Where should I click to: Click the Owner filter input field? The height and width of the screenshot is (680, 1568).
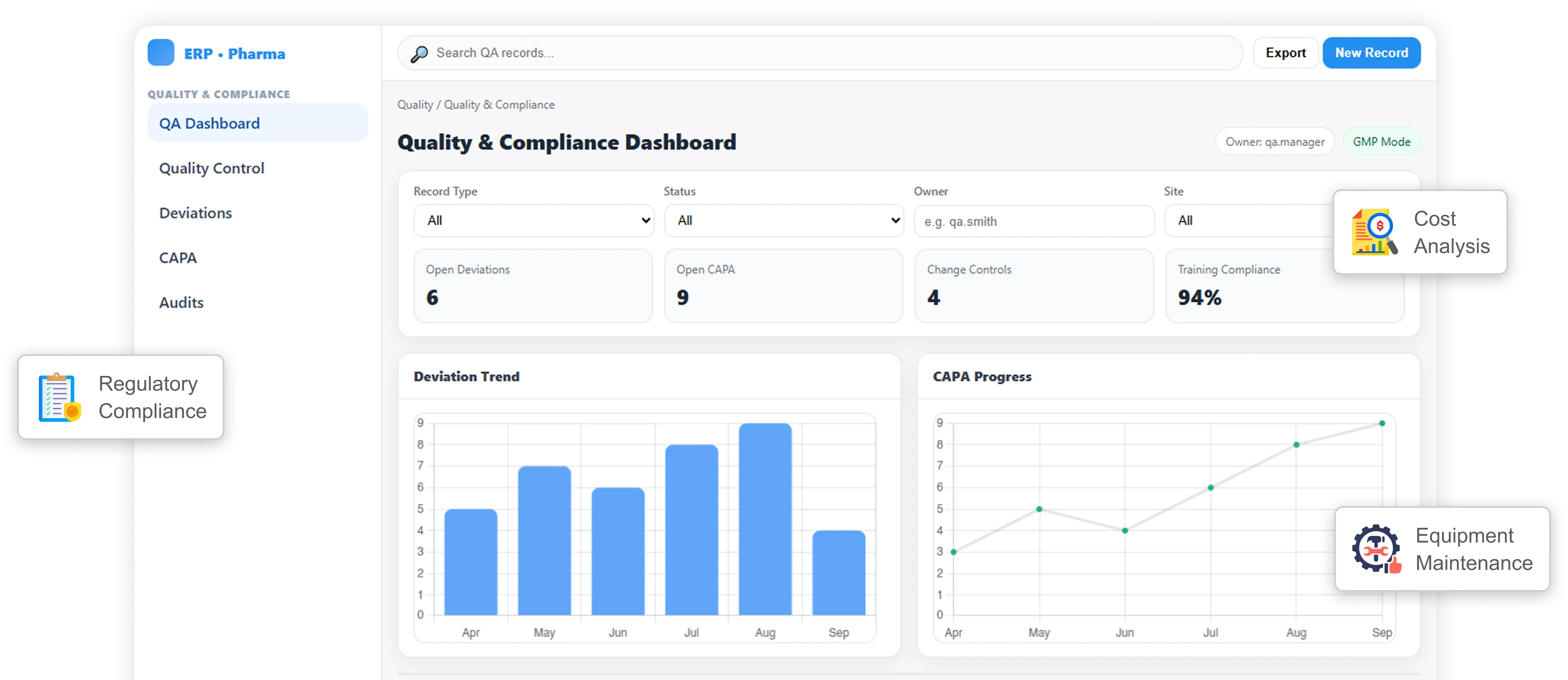tap(1033, 221)
